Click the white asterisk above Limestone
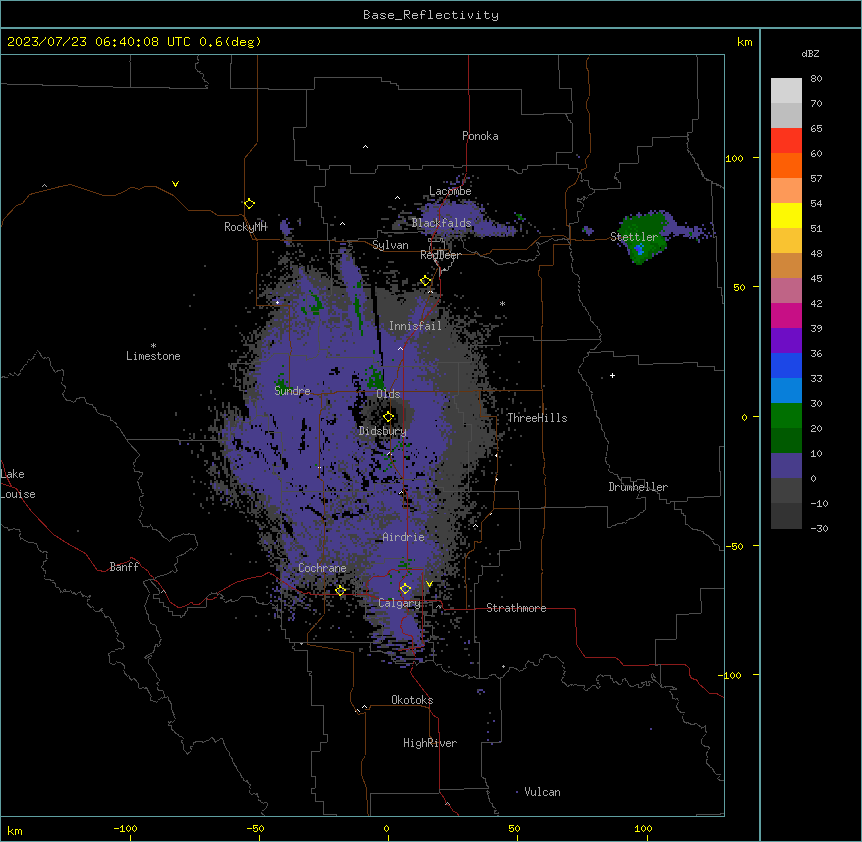Screen dimensions: 862x842 (153, 346)
